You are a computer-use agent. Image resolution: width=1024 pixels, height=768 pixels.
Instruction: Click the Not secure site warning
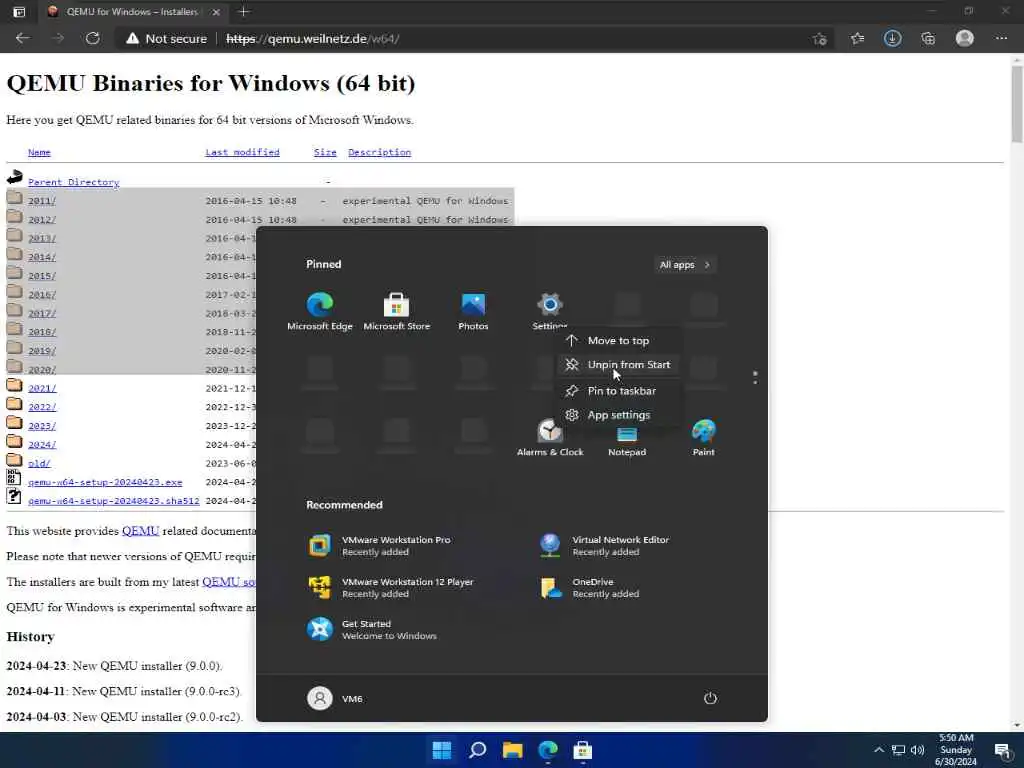click(167, 39)
